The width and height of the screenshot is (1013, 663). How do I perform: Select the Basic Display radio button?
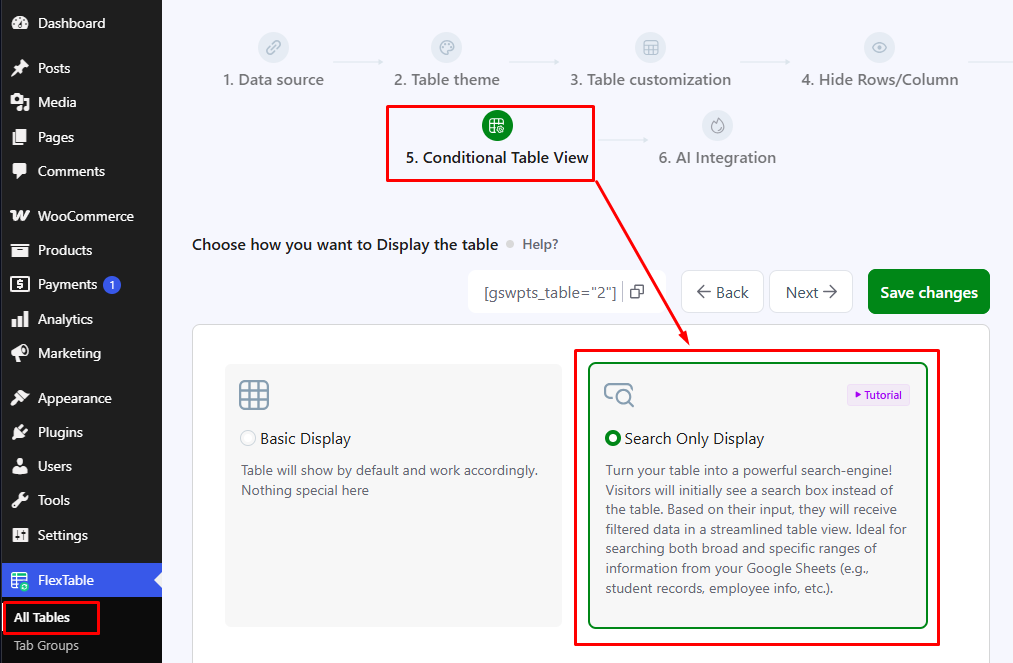coord(247,438)
